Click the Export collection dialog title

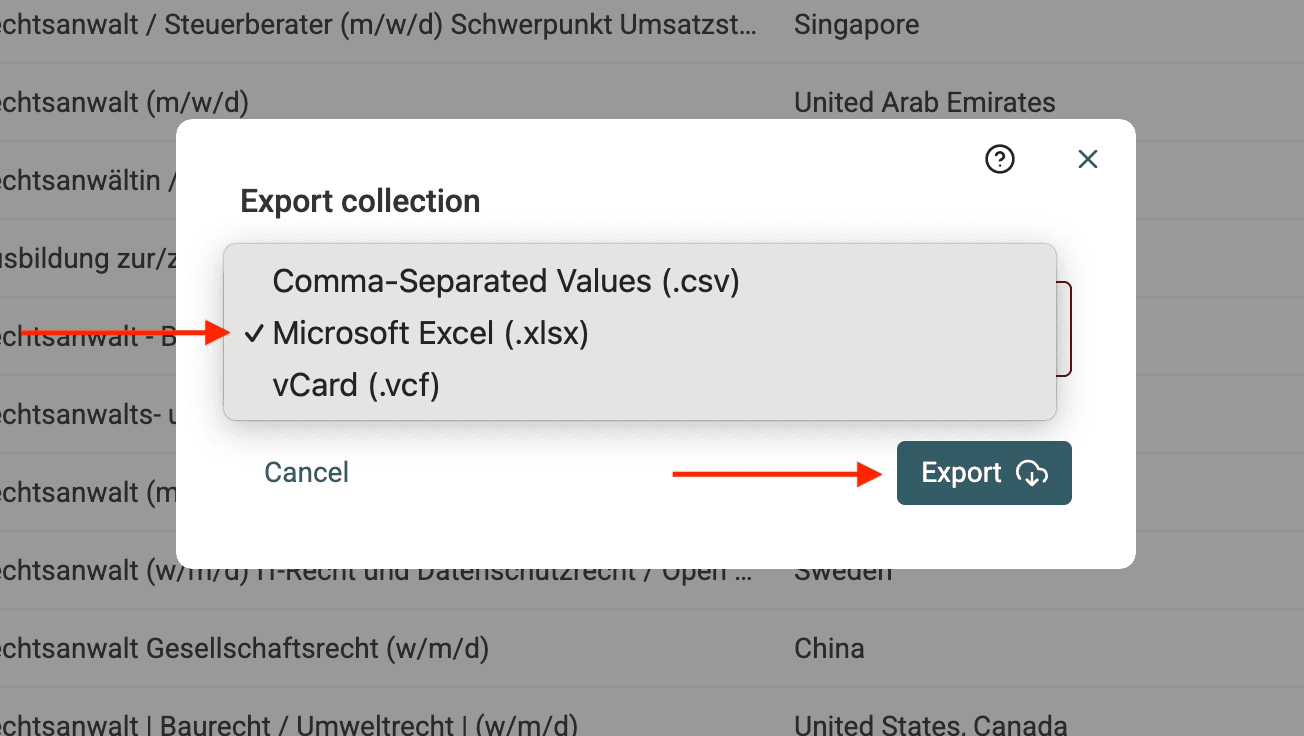point(359,201)
